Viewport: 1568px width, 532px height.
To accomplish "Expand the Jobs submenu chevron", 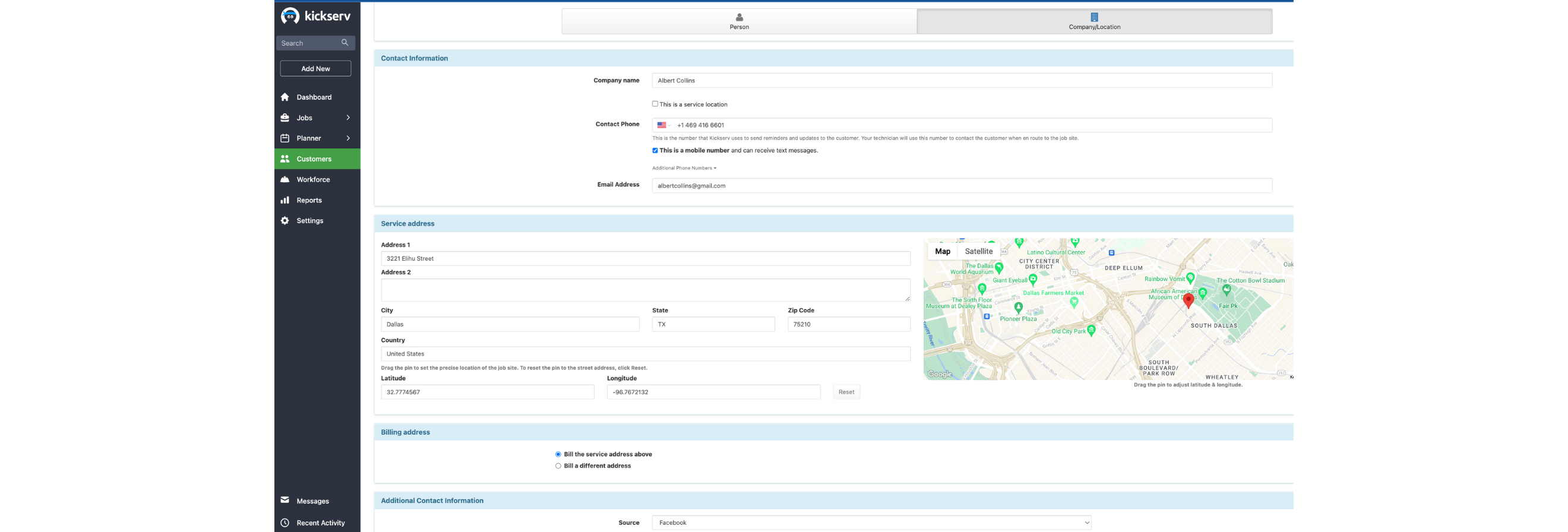I will coord(348,118).
